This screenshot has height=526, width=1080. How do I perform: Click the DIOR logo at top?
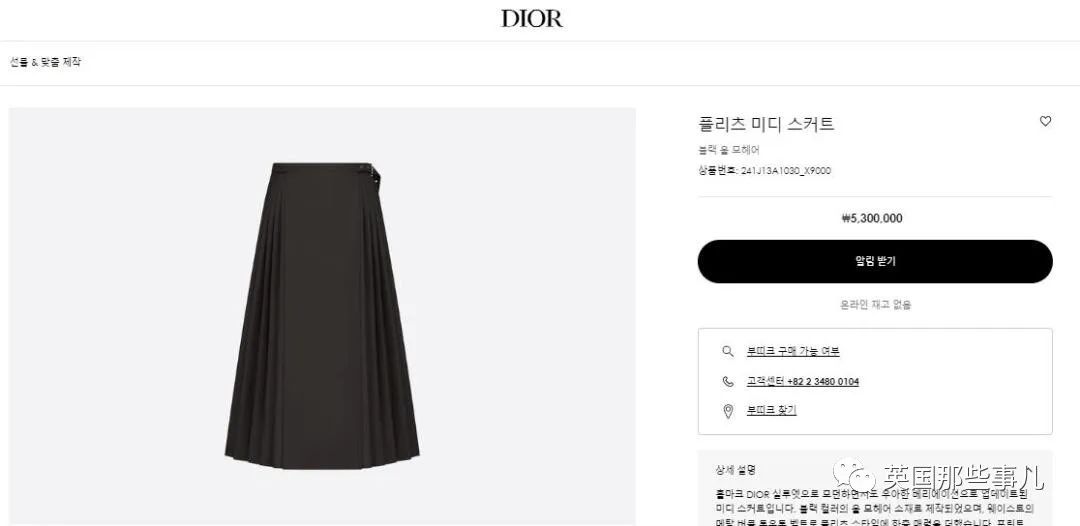(531, 19)
